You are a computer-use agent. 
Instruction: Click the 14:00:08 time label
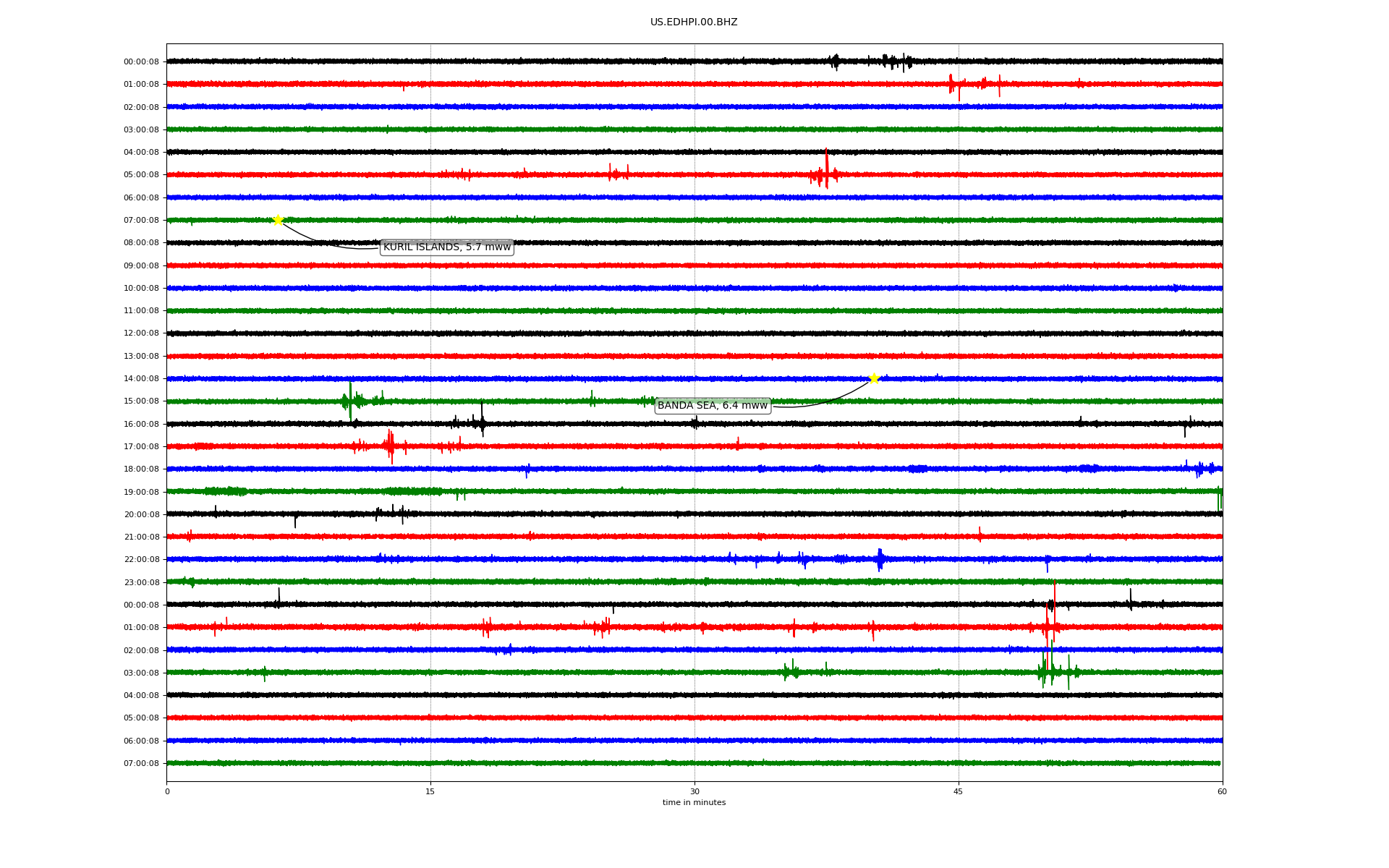click(141, 379)
